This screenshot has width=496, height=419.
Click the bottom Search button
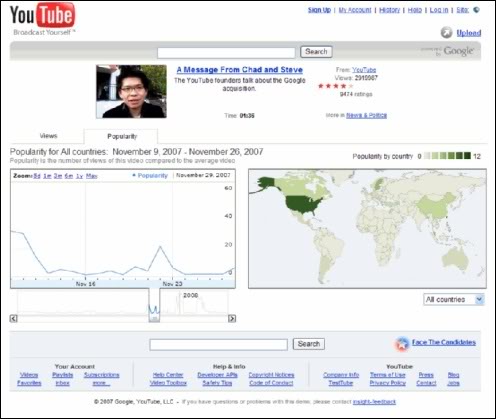pos(309,344)
